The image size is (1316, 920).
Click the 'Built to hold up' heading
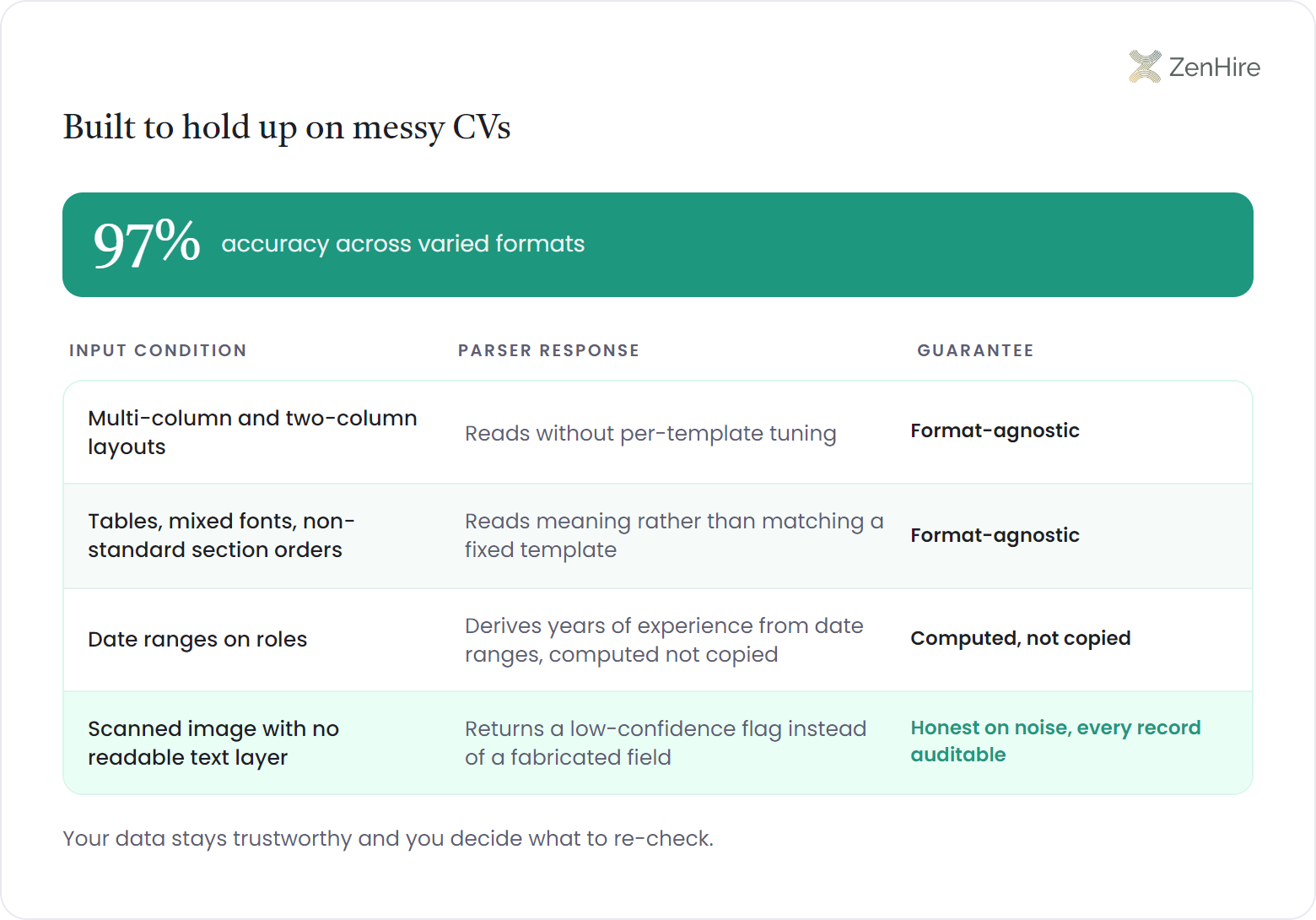click(x=287, y=127)
